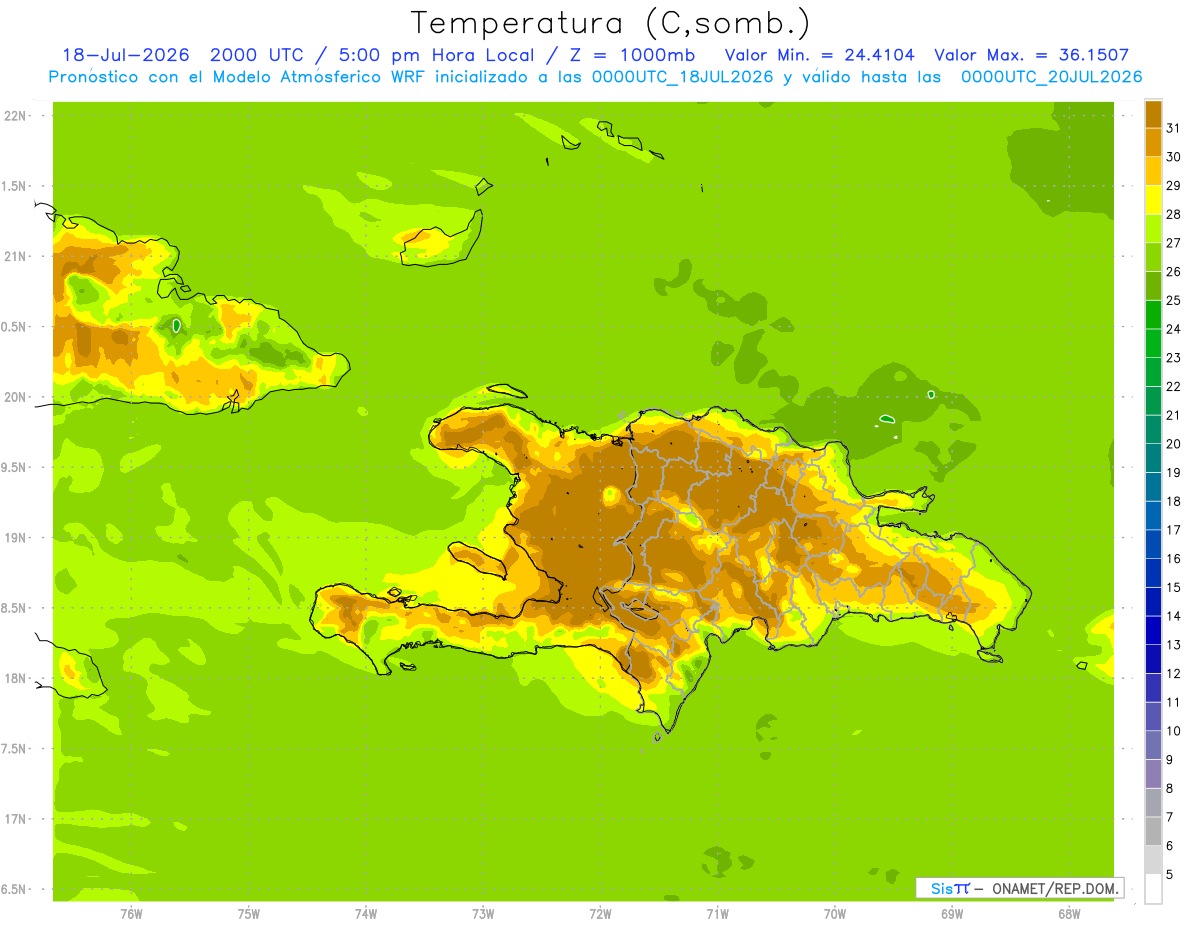1200x927 pixels.
Task: Click the "69W" longitude axis label
Action: (952, 914)
